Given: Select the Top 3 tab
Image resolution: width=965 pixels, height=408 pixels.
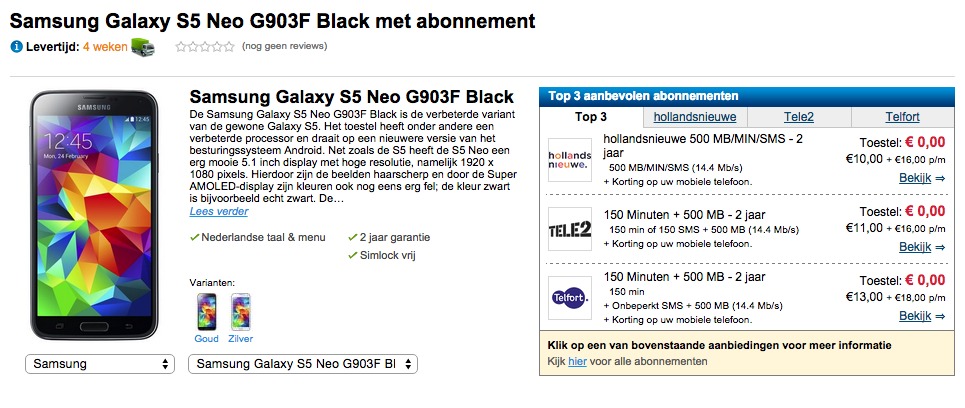Looking at the screenshot, I should pyautogui.click(x=591, y=117).
